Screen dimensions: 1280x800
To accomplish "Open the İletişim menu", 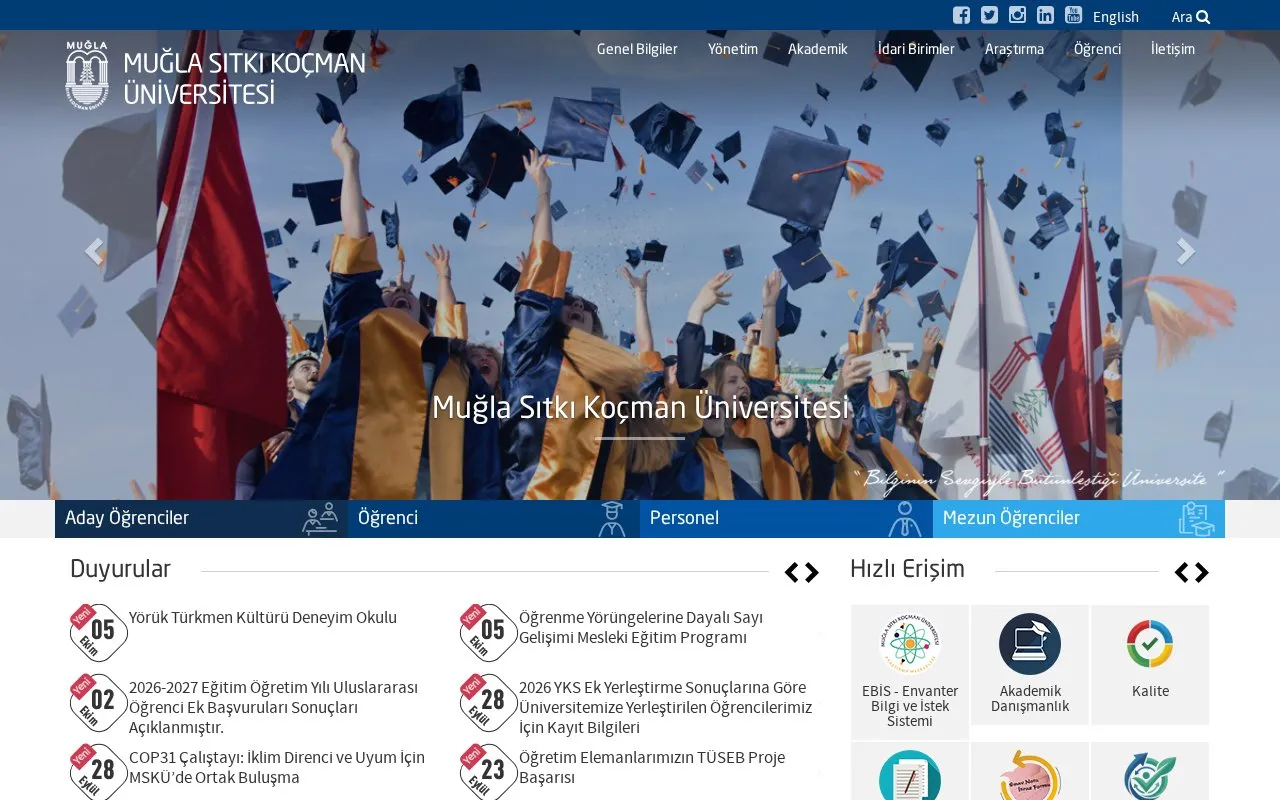I will [x=1172, y=49].
